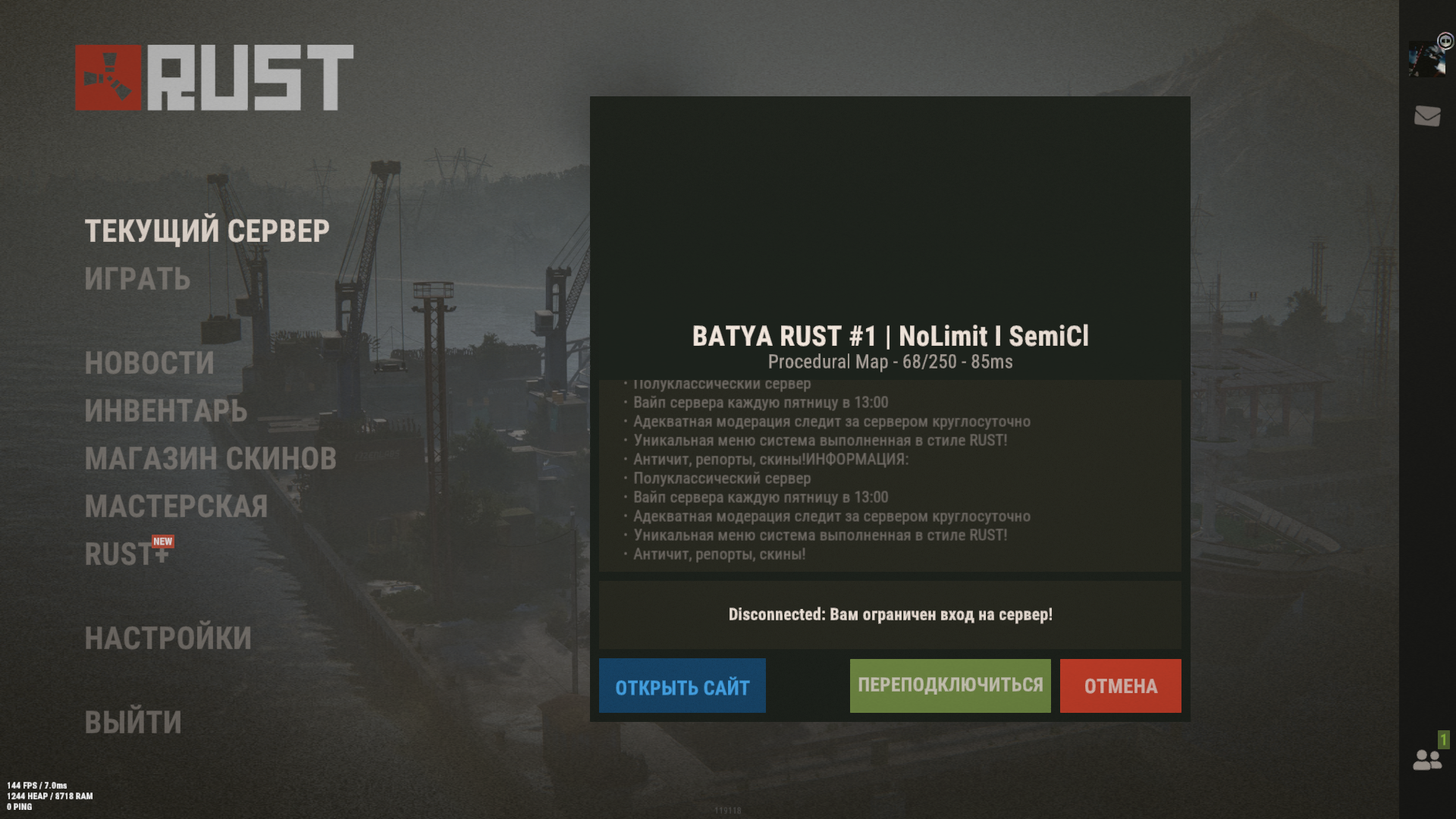This screenshot has height=819, width=1456.
Task: Click the ОТКРЫТЬ САЙТ button
Action: click(x=682, y=686)
